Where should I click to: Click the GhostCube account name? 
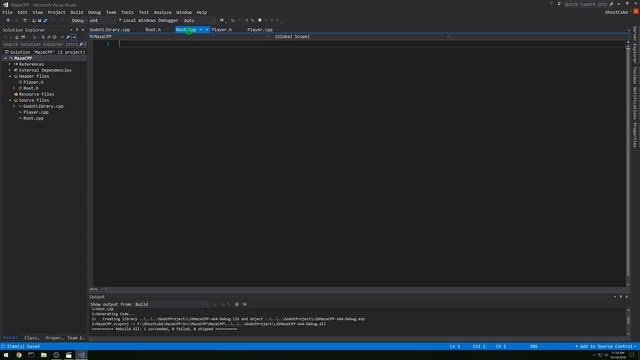click(616, 12)
